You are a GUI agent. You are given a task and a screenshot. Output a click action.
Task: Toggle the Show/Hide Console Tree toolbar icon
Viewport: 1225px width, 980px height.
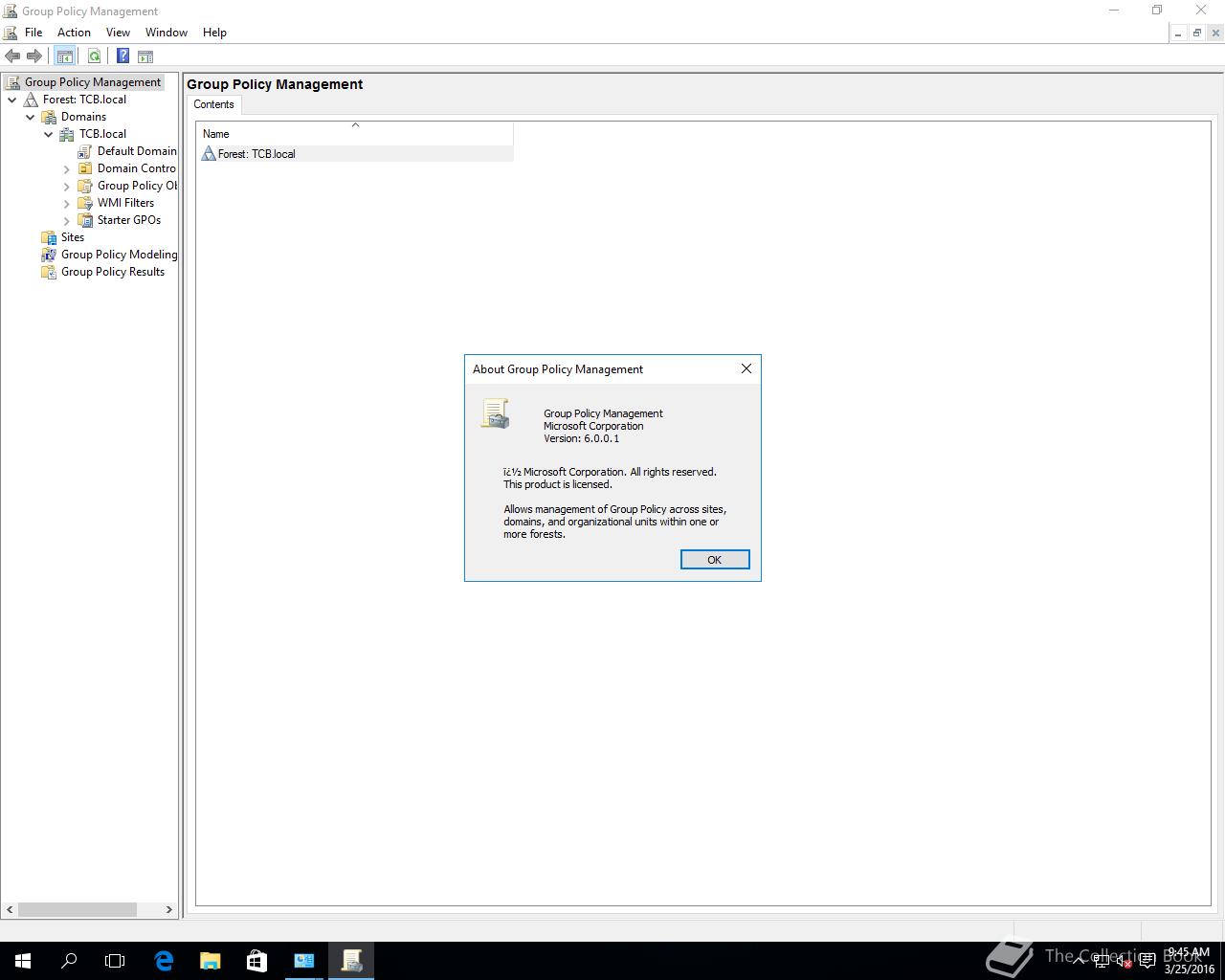(64, 56)
